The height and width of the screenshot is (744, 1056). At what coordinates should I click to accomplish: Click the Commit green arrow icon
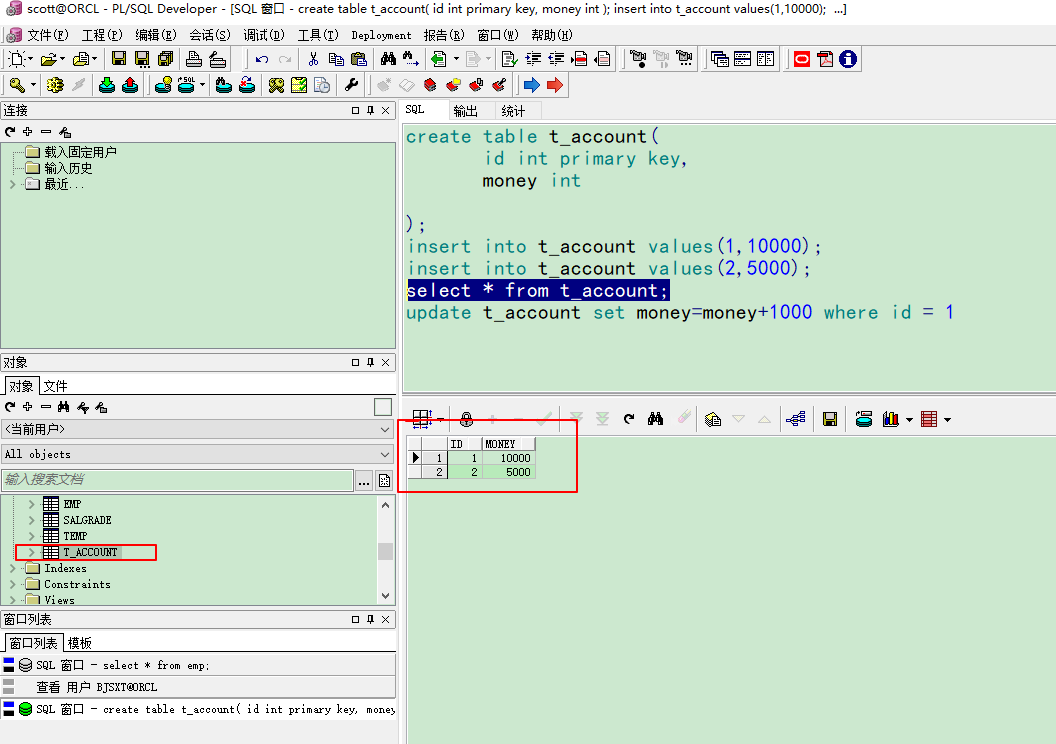(106, 85)
